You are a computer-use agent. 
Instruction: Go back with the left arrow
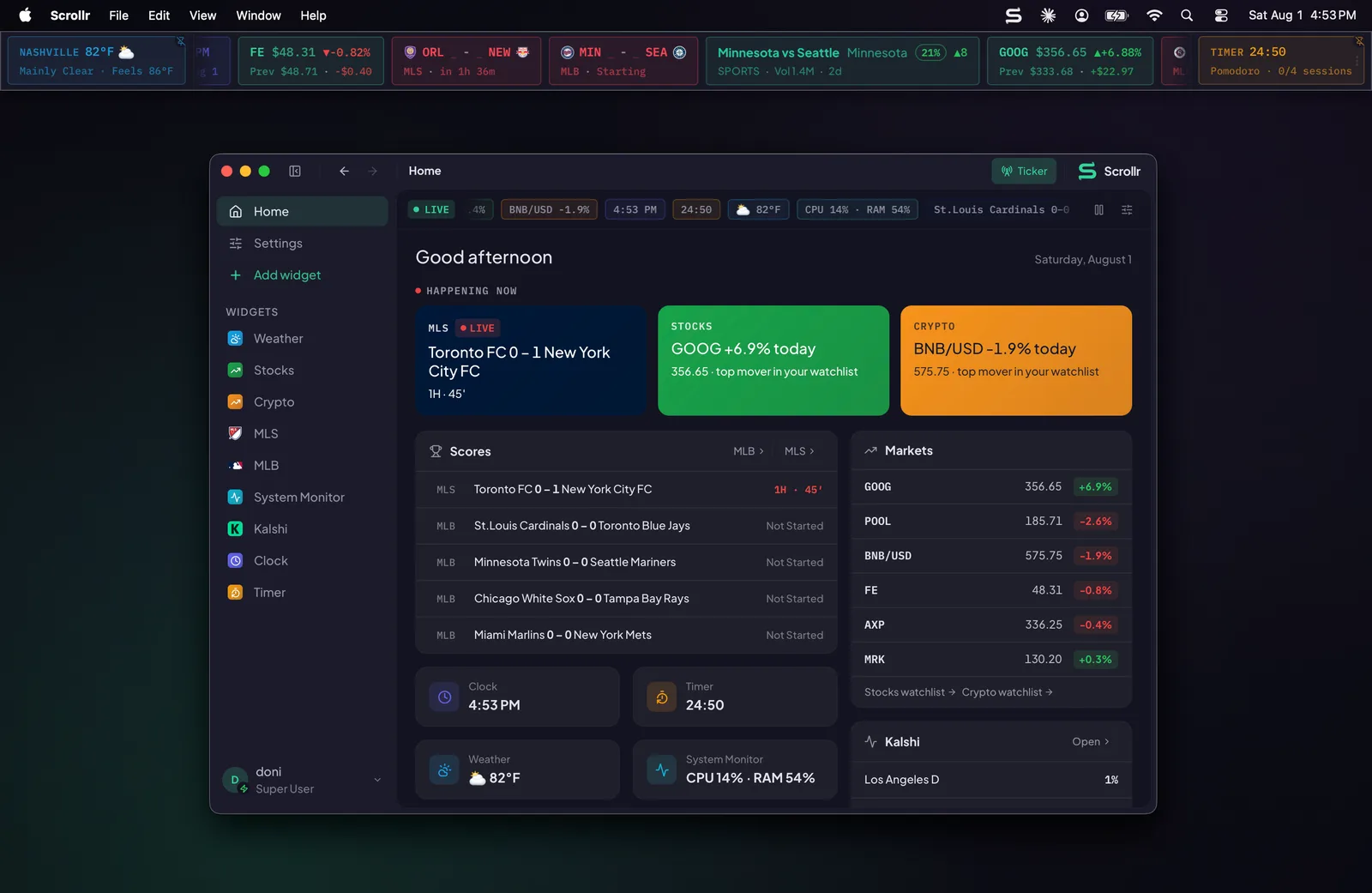(x=344, y=172)
